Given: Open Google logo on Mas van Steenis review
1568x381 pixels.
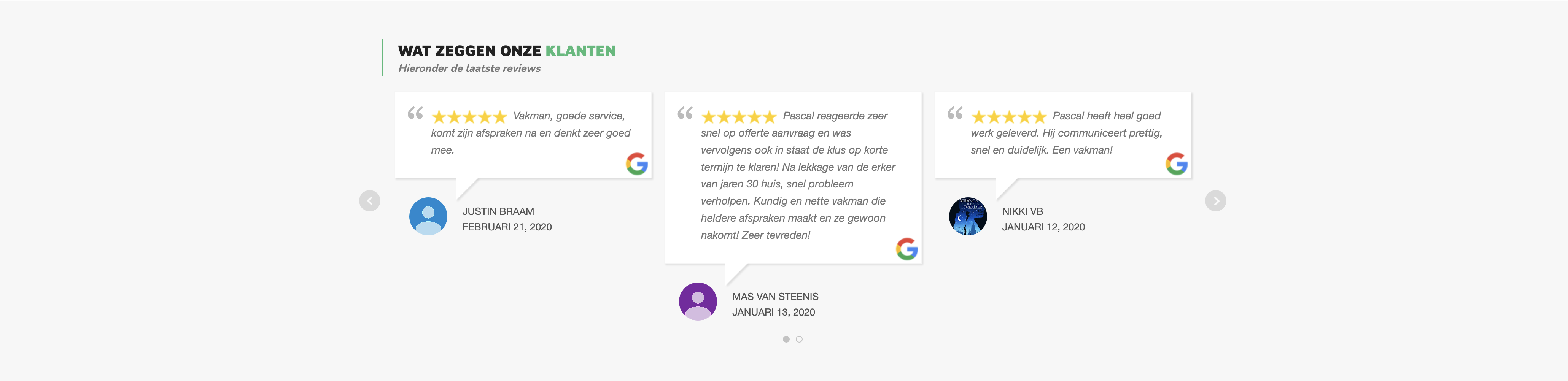Looking at the screenshot, I should click(x=907, y=249).
